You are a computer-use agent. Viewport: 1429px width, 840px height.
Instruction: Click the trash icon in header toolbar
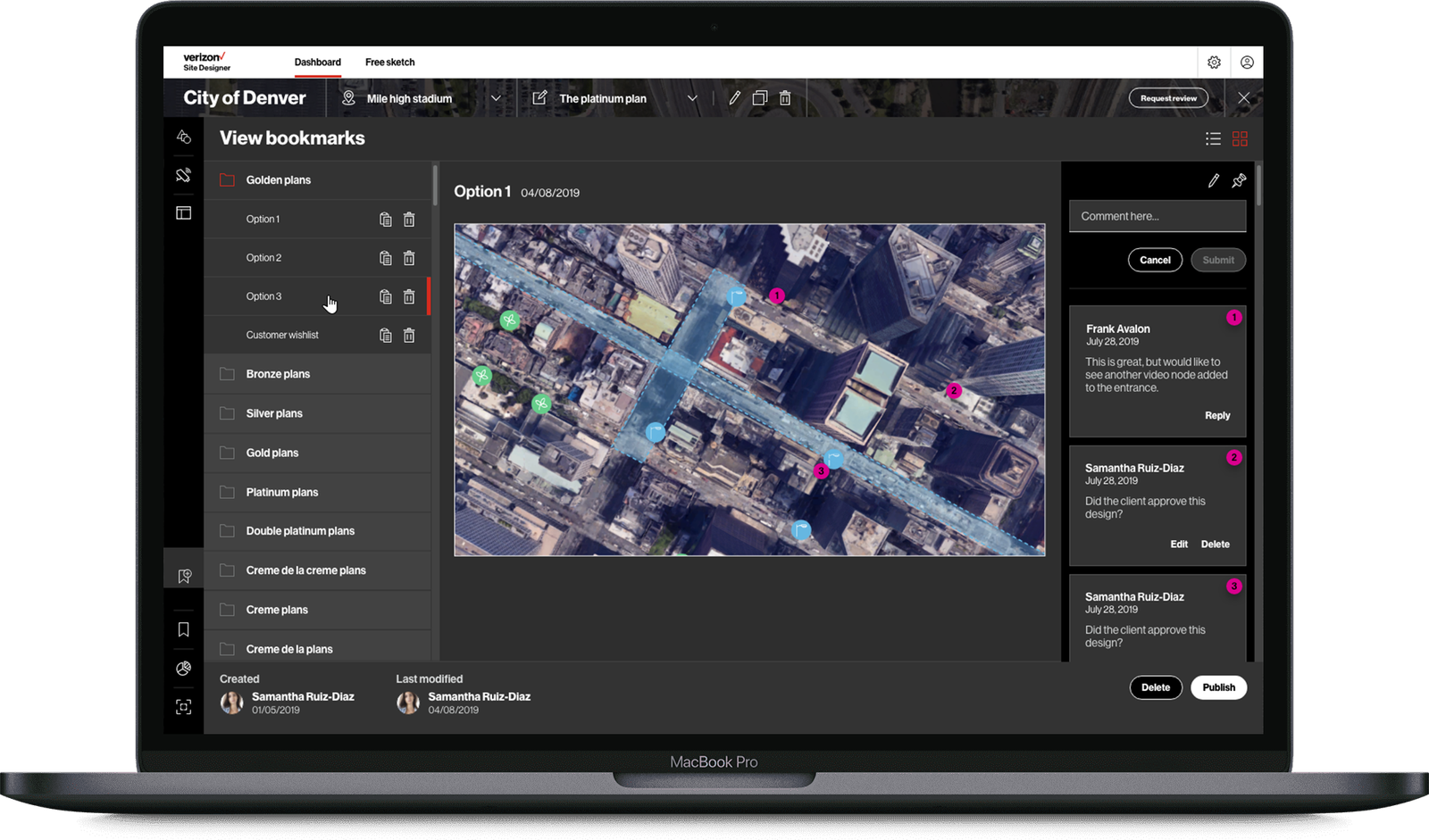coord(785,98)
